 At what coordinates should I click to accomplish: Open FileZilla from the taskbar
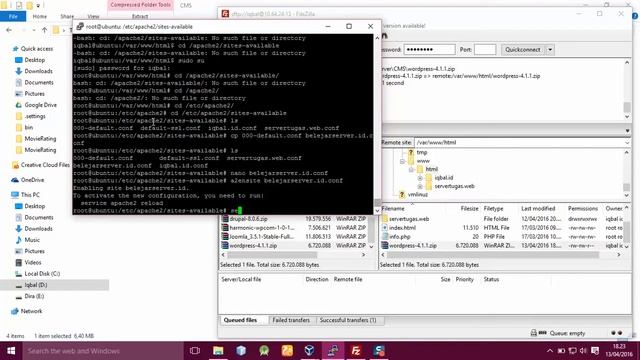[356, 351]
